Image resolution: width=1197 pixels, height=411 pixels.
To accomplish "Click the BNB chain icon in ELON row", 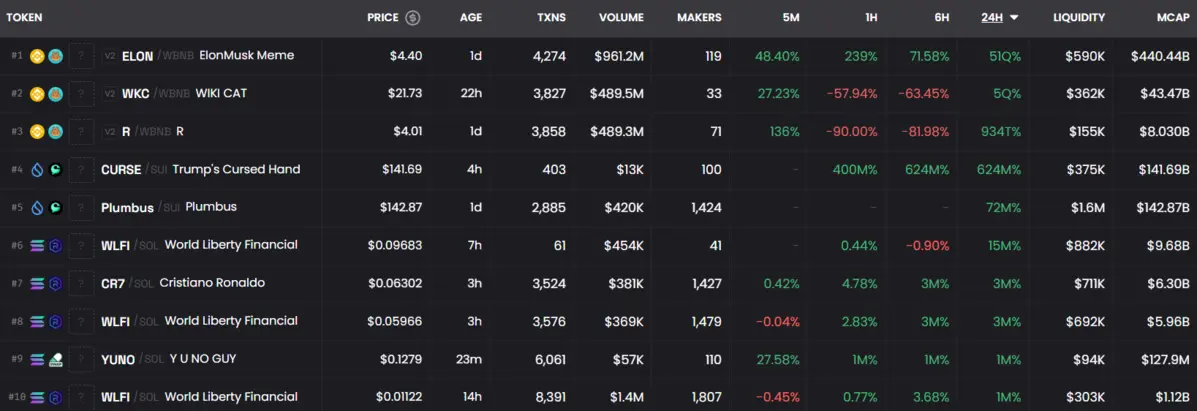I will 37,56.
